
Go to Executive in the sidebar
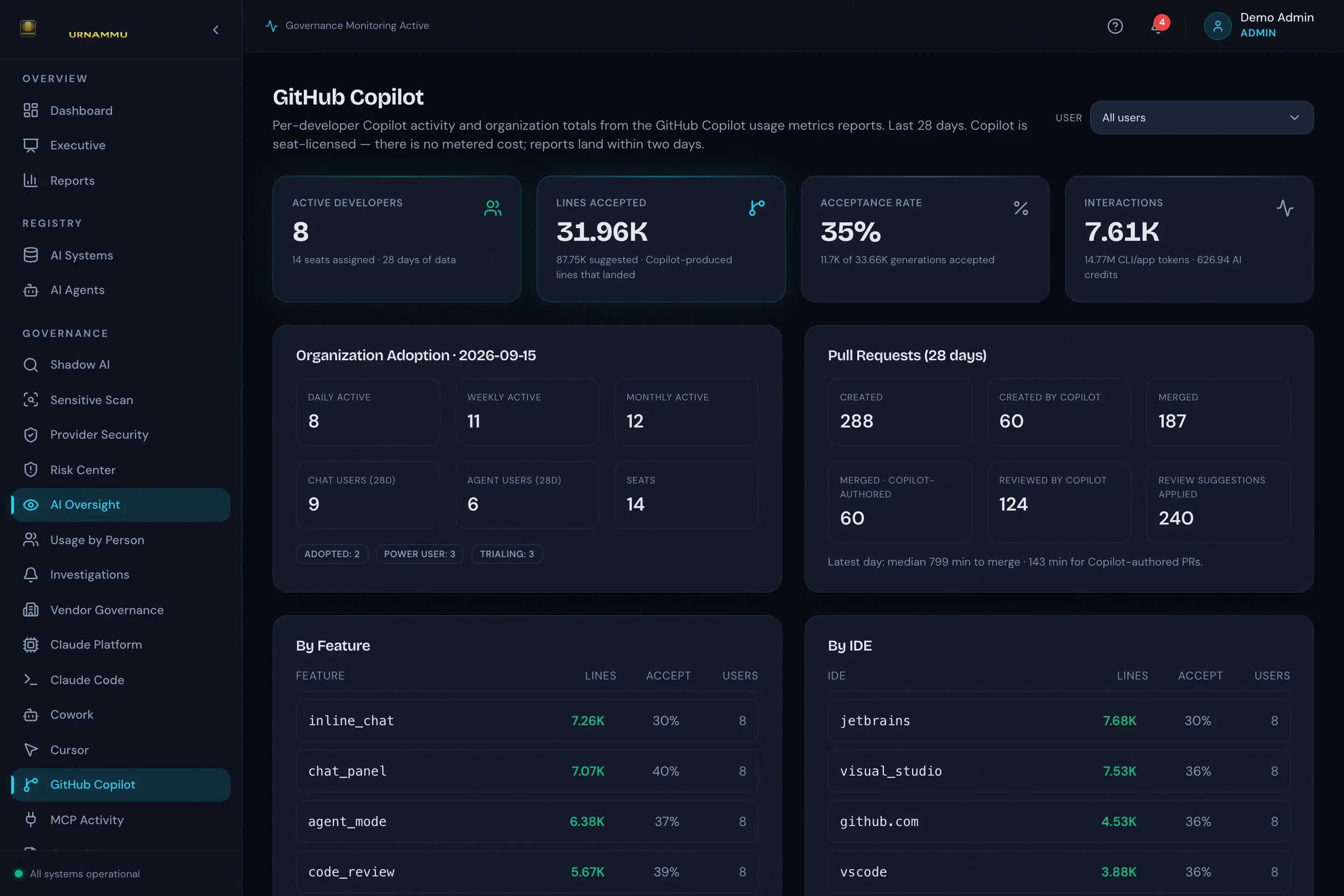tap(120, 145)
